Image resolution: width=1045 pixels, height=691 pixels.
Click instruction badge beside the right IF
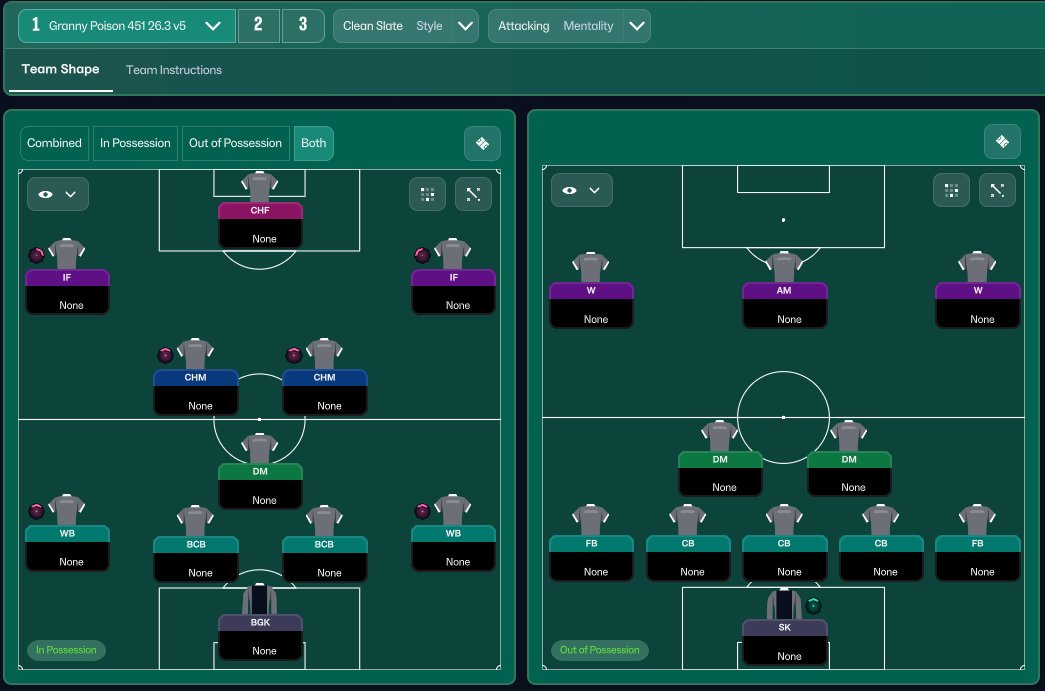pyautogui.click(x=423, y=255)
